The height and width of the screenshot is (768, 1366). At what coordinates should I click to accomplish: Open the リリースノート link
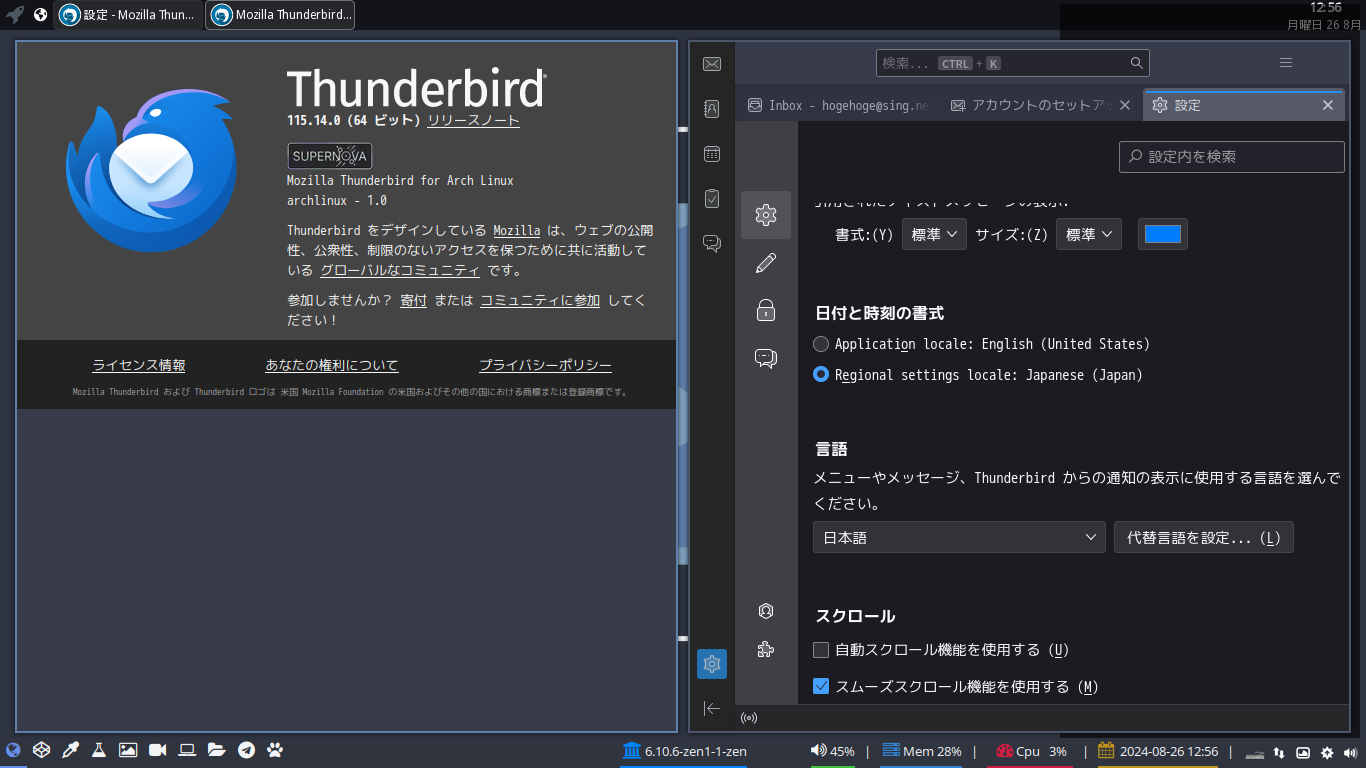tap(474, 120)
